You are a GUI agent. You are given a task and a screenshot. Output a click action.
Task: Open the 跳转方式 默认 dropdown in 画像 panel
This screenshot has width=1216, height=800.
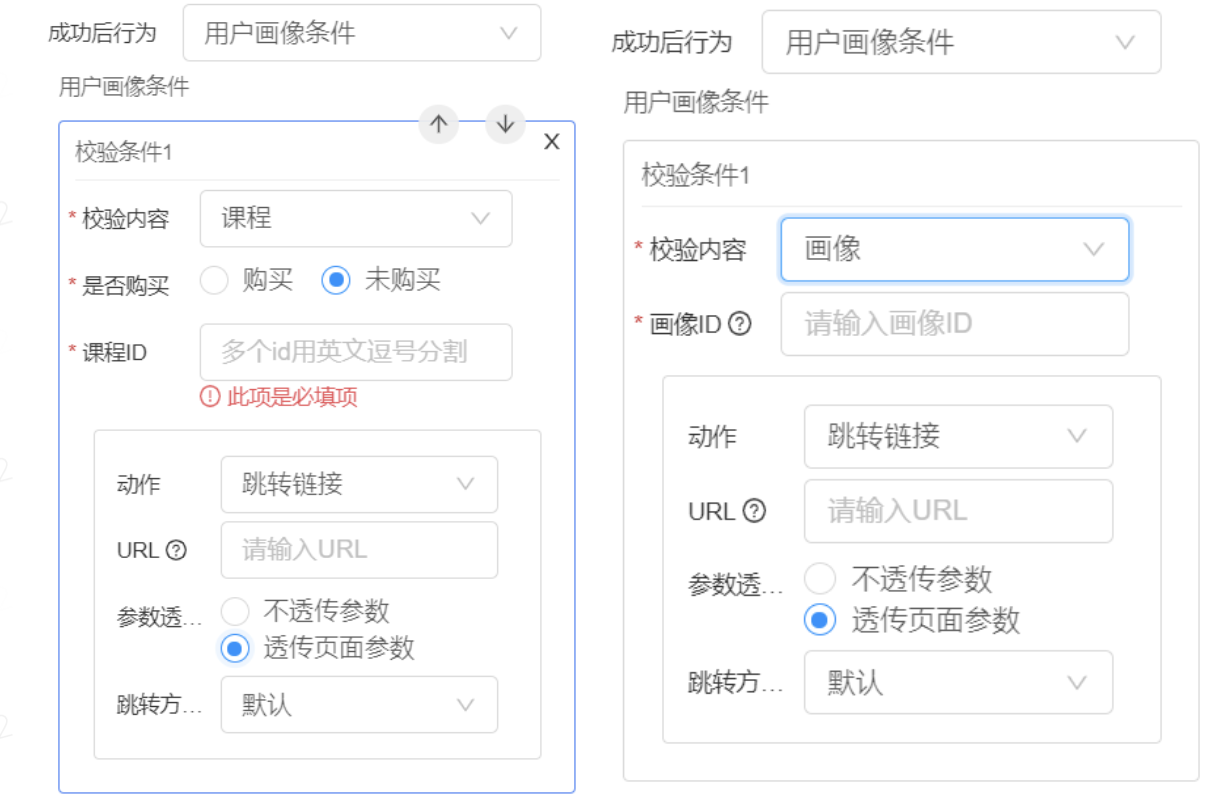[957, 682]
